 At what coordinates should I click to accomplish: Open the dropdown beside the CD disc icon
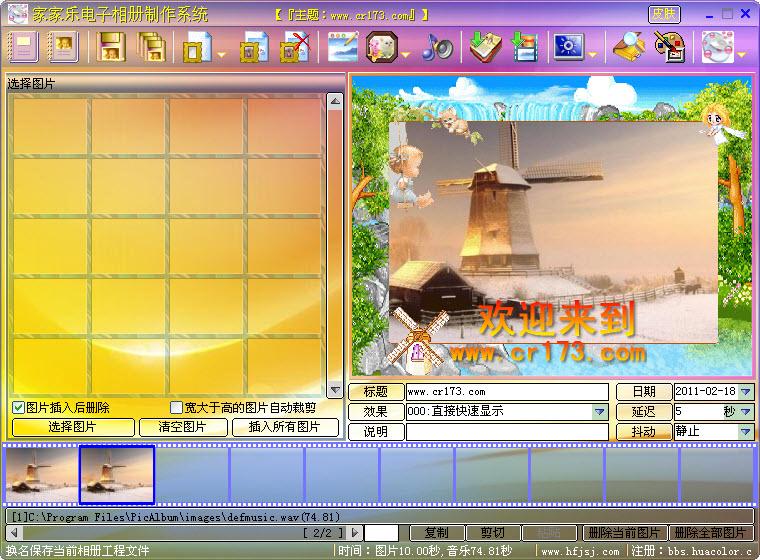point(741,55)
